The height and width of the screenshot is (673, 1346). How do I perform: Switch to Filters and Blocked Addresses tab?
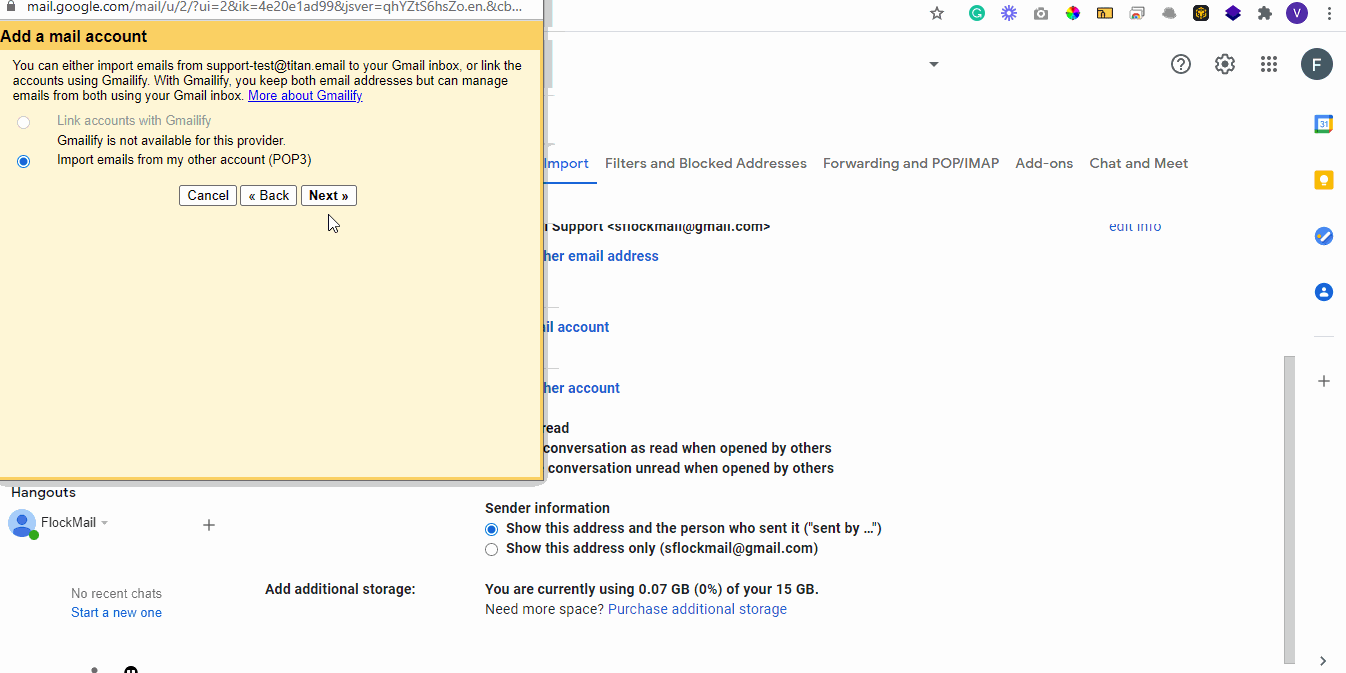706,164
